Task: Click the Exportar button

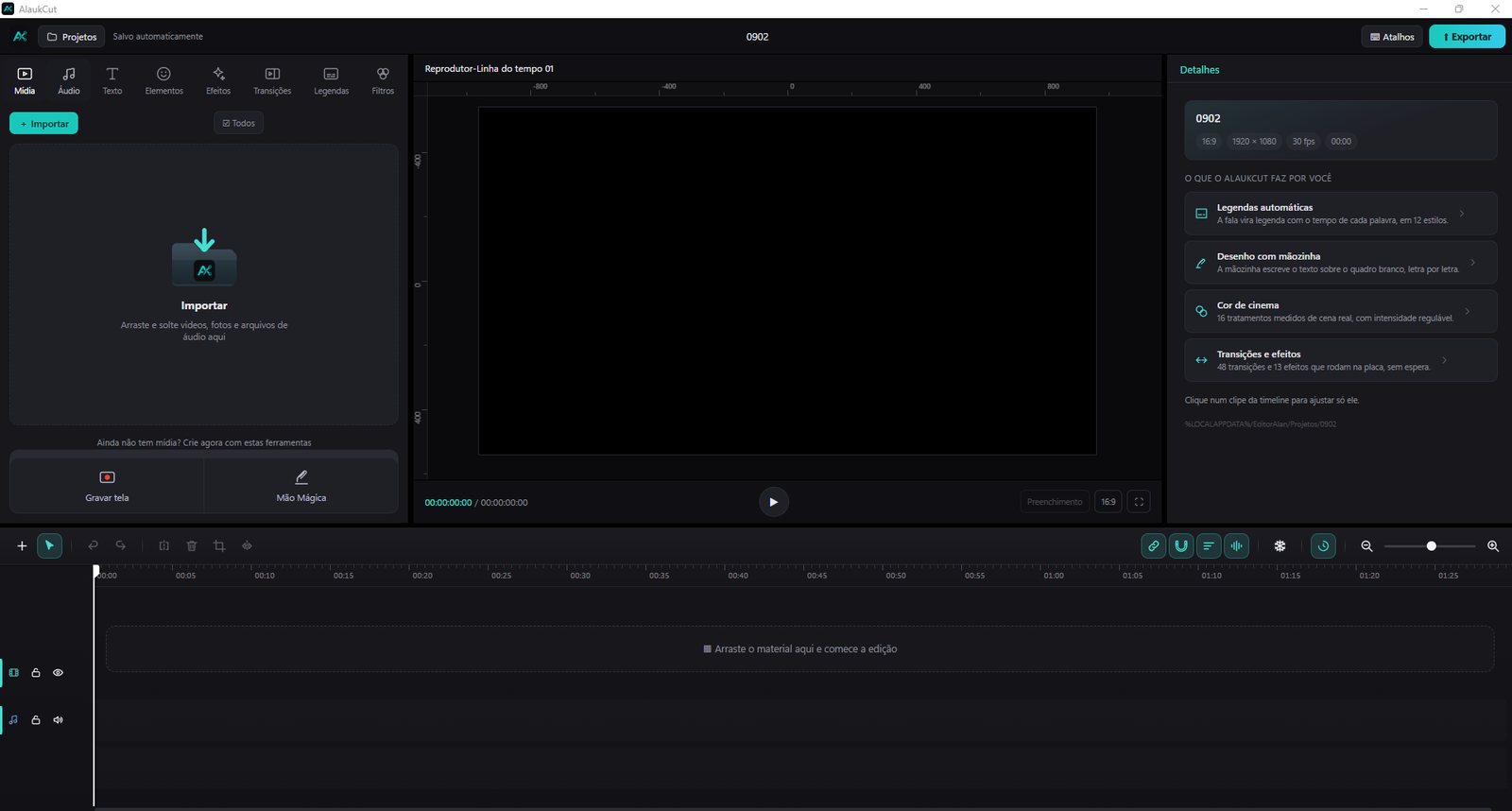Action: click(x=1467, y=37)
